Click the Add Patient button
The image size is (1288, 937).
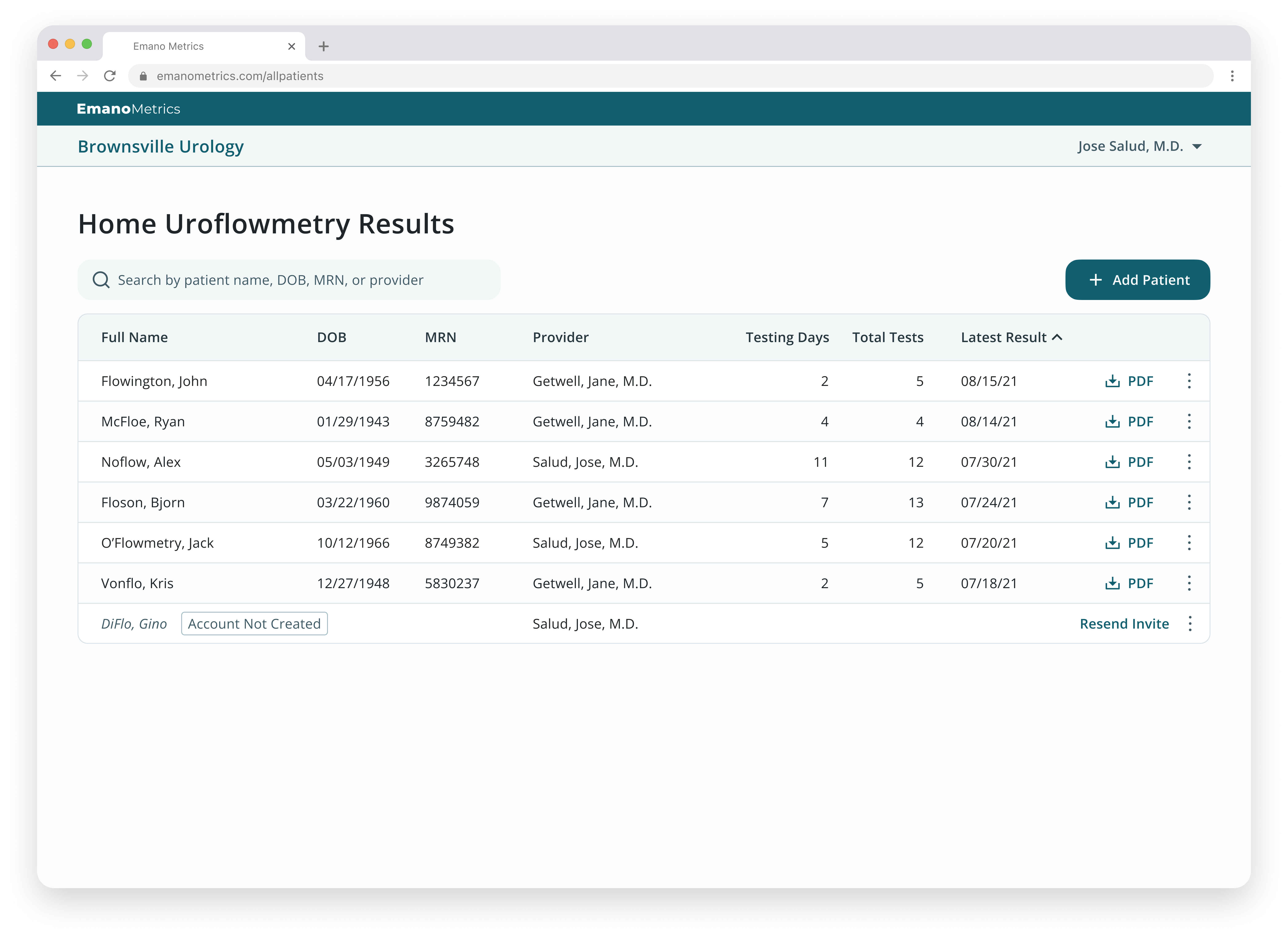(x=1138, y=280)
